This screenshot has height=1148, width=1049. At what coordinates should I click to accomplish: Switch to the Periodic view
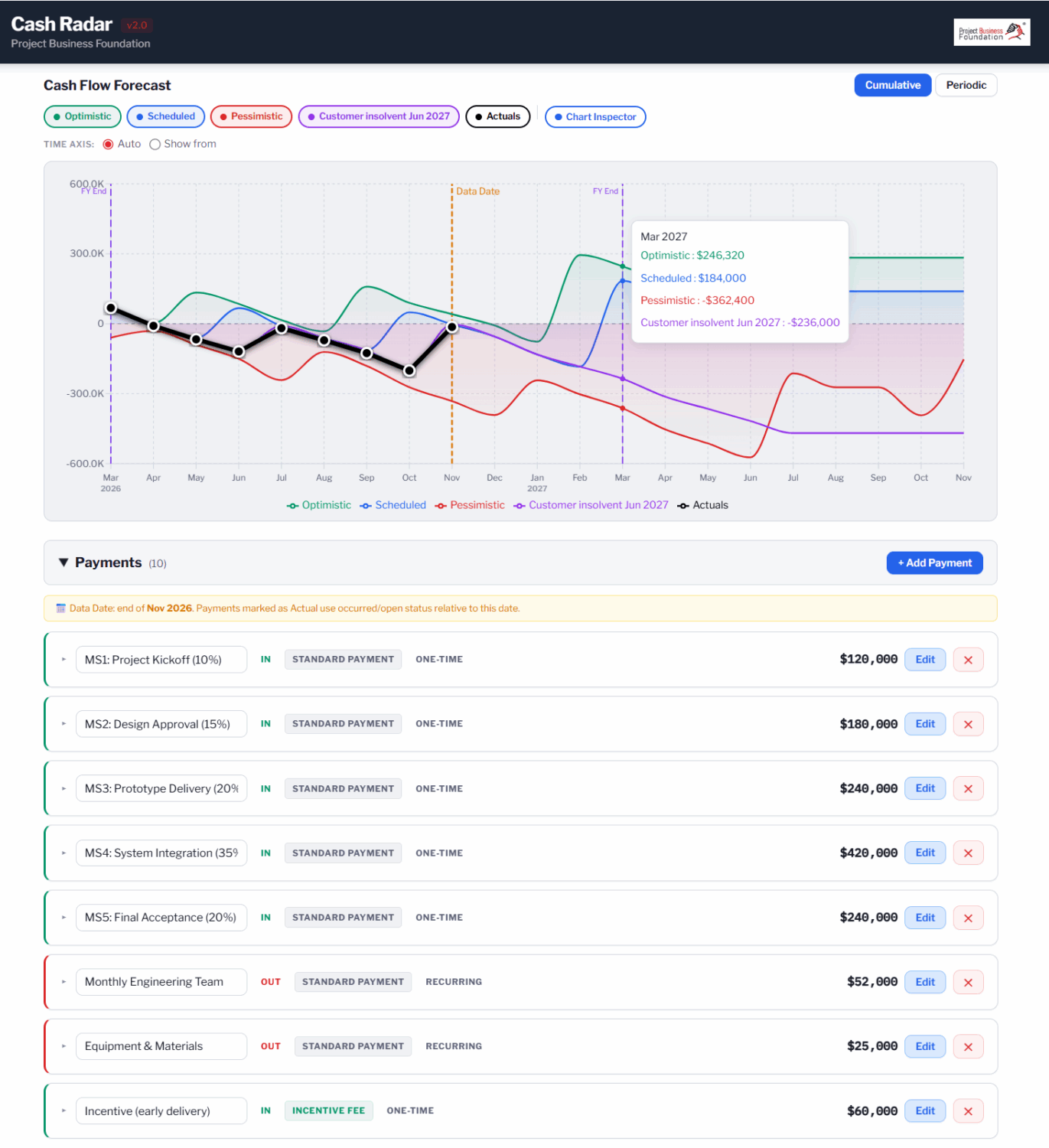tap(965, 85)
